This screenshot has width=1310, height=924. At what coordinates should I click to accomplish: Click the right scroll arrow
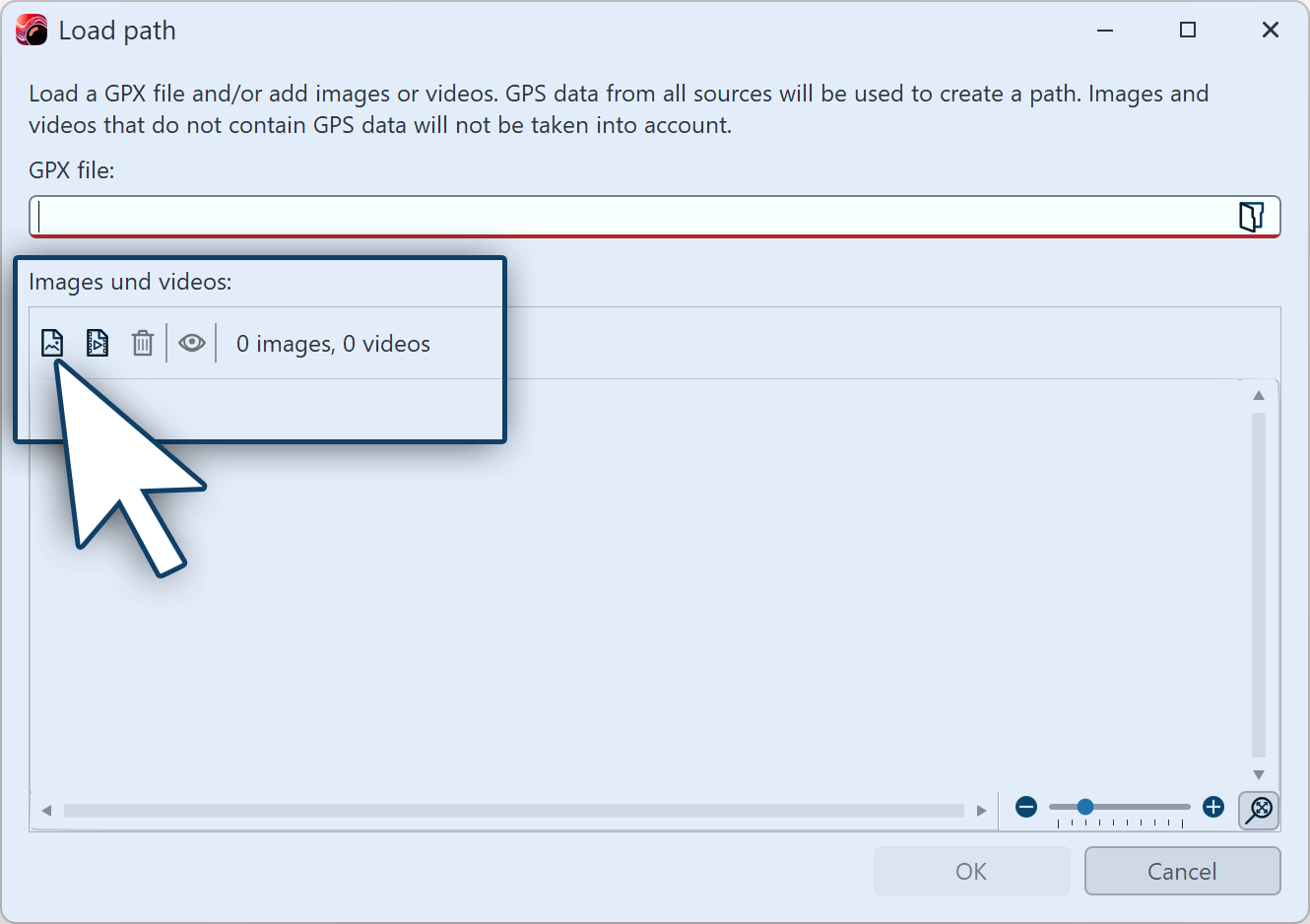(x=981, y=810)
